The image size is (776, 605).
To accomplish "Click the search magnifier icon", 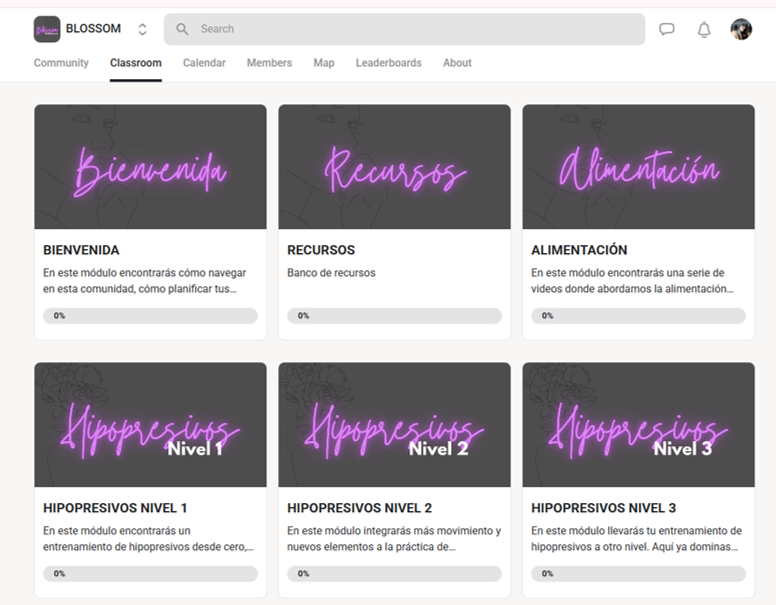I will pyautogui.click(x=182, y=29).
